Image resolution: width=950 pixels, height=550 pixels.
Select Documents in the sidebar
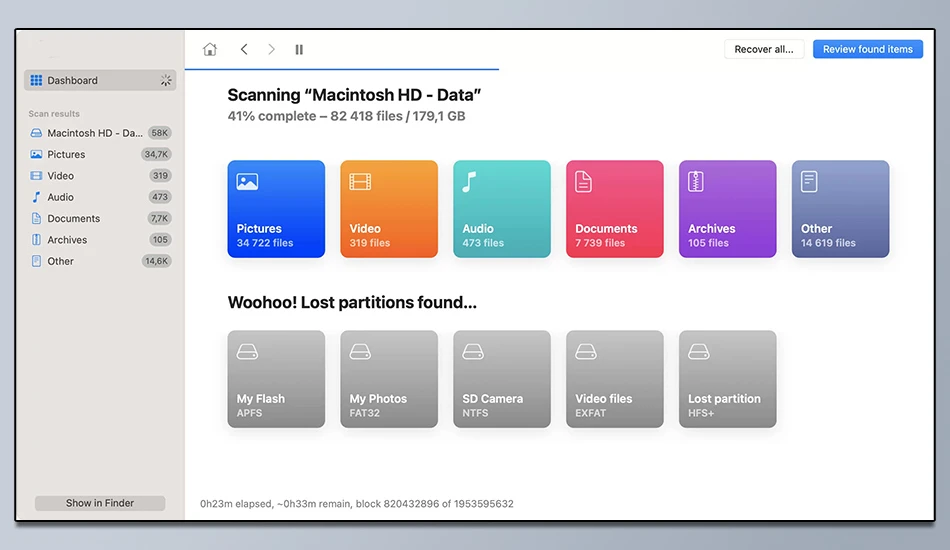click(x=100, y=218)
